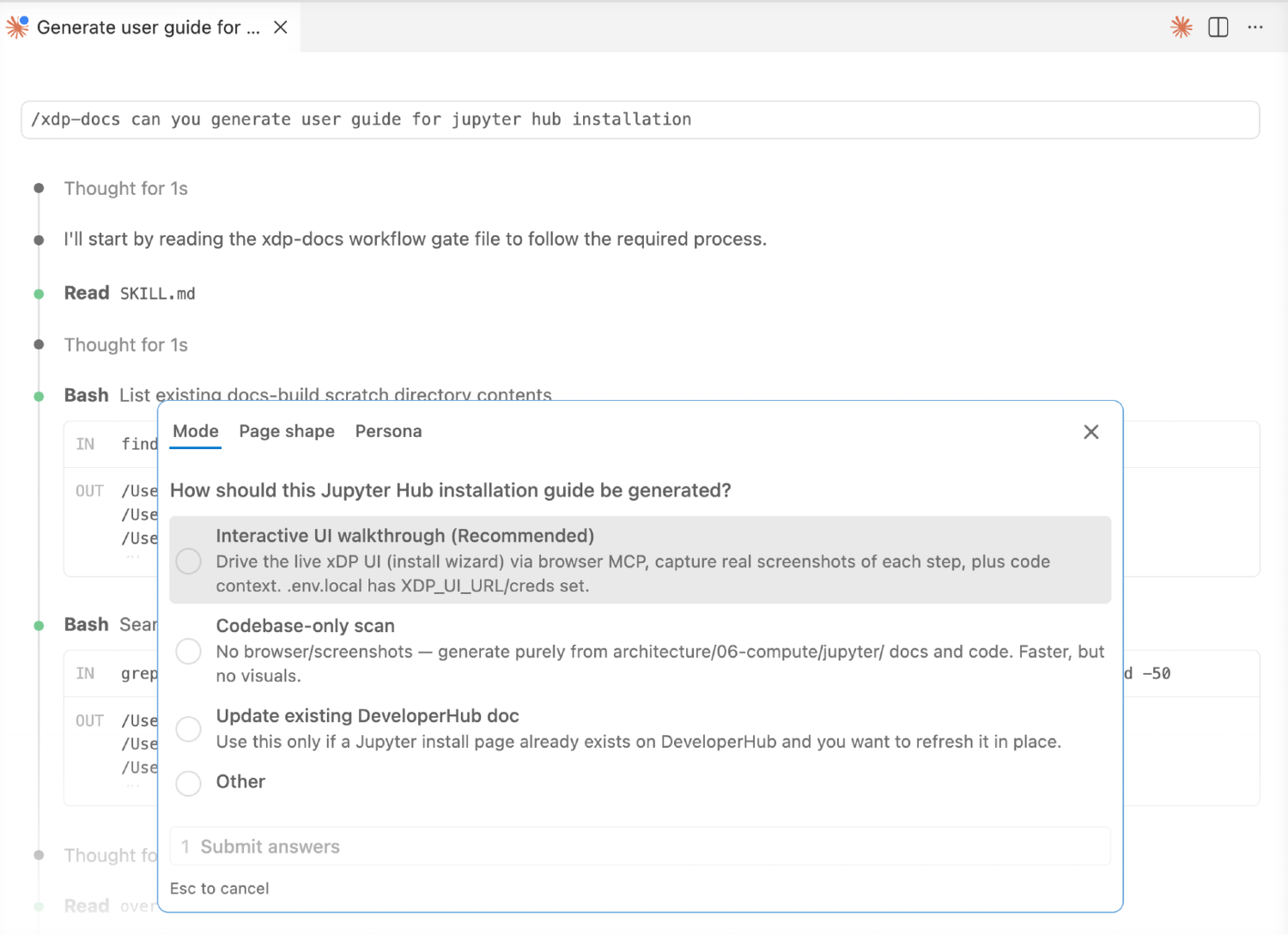Image resolution: width=1288 pixels, height=935 pixels.
Task: Click the 'Esc to cancel' hint text
Action: pyautogui.click(x=220, y=889)
